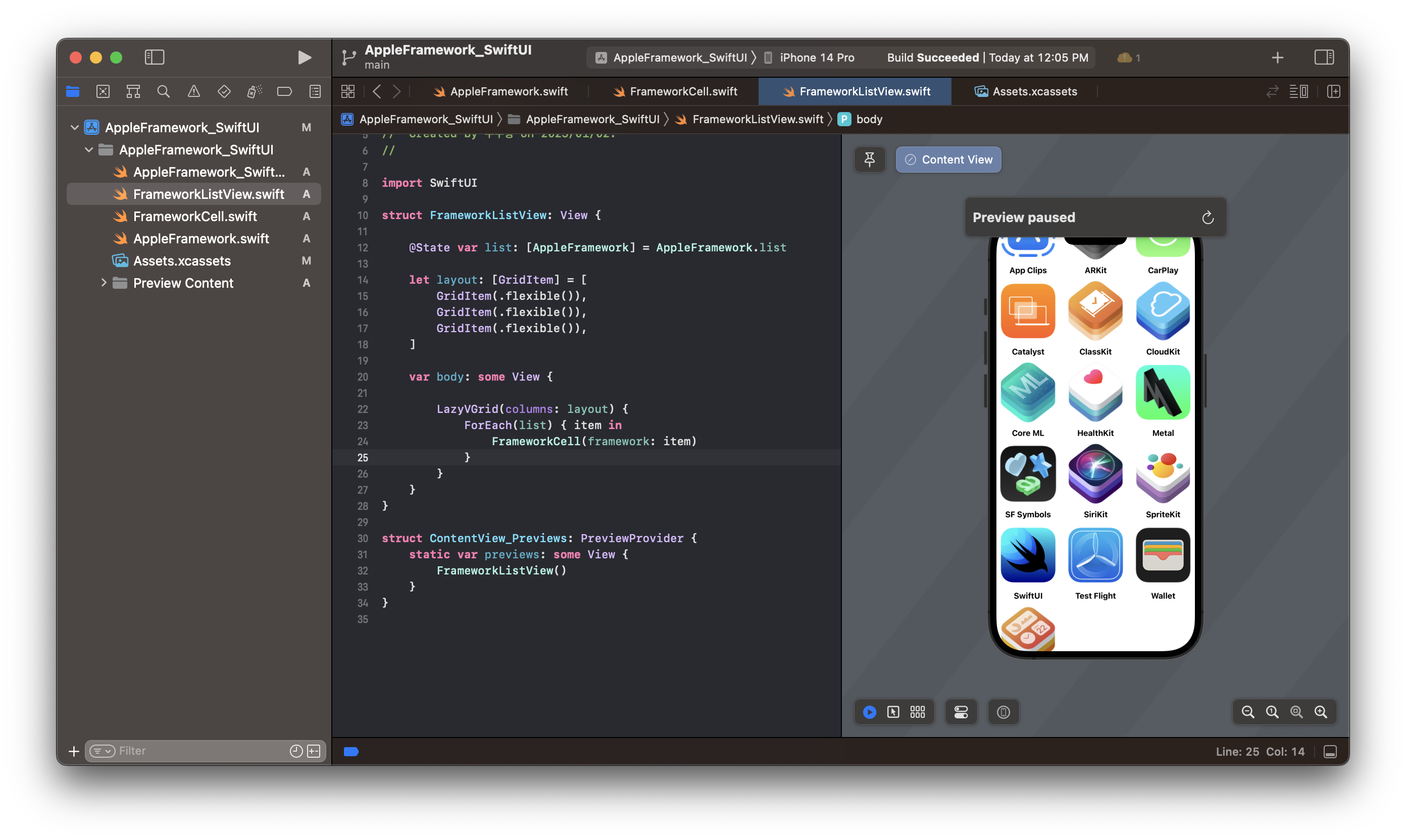Resume the paused preview with the refresh button
This screenshot has width=1406, height=840.
click(x=1208, y=217)
